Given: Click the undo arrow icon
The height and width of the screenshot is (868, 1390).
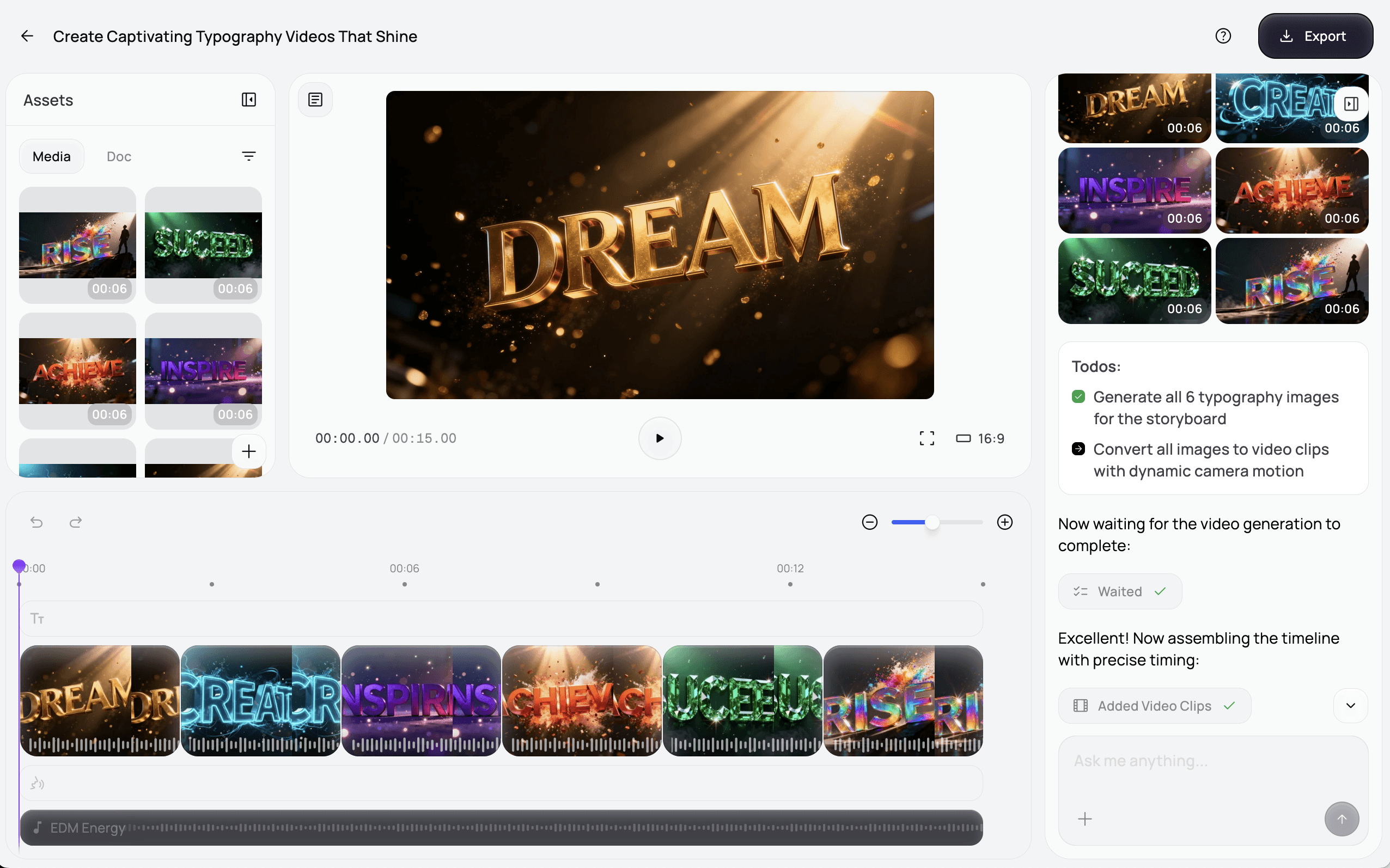Looking at the screenshot, I should (36, 522).
